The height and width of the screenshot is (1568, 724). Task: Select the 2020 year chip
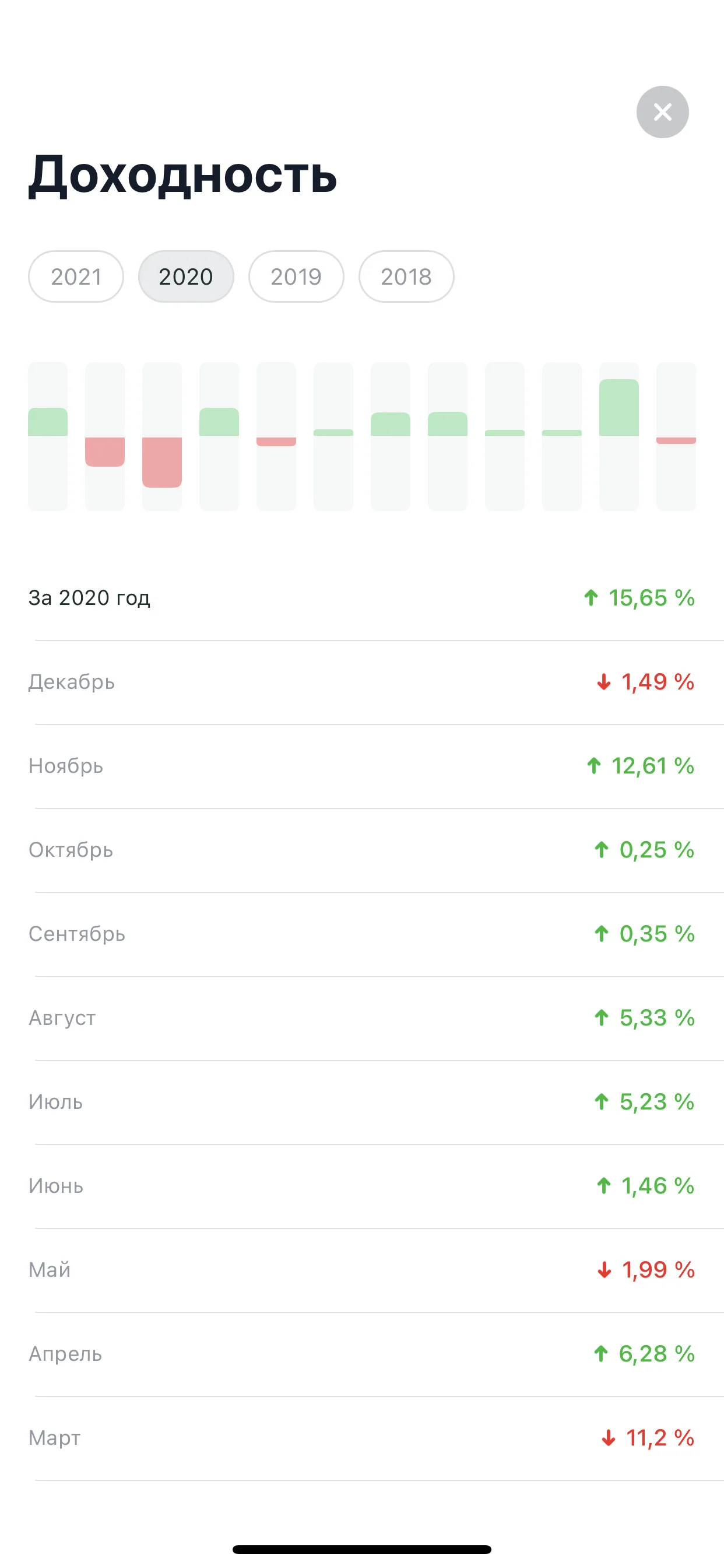click(186, 276)
